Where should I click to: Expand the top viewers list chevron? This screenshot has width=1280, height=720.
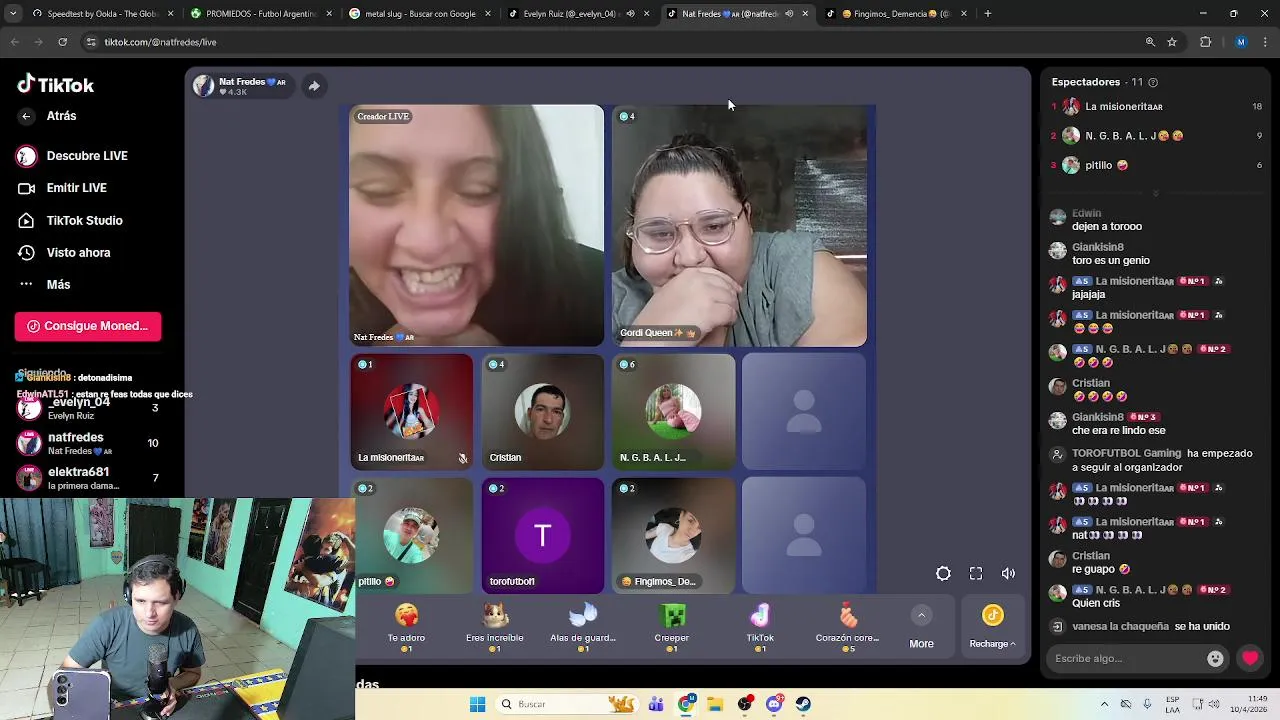pyautogui.click(x=1156, y=192)
